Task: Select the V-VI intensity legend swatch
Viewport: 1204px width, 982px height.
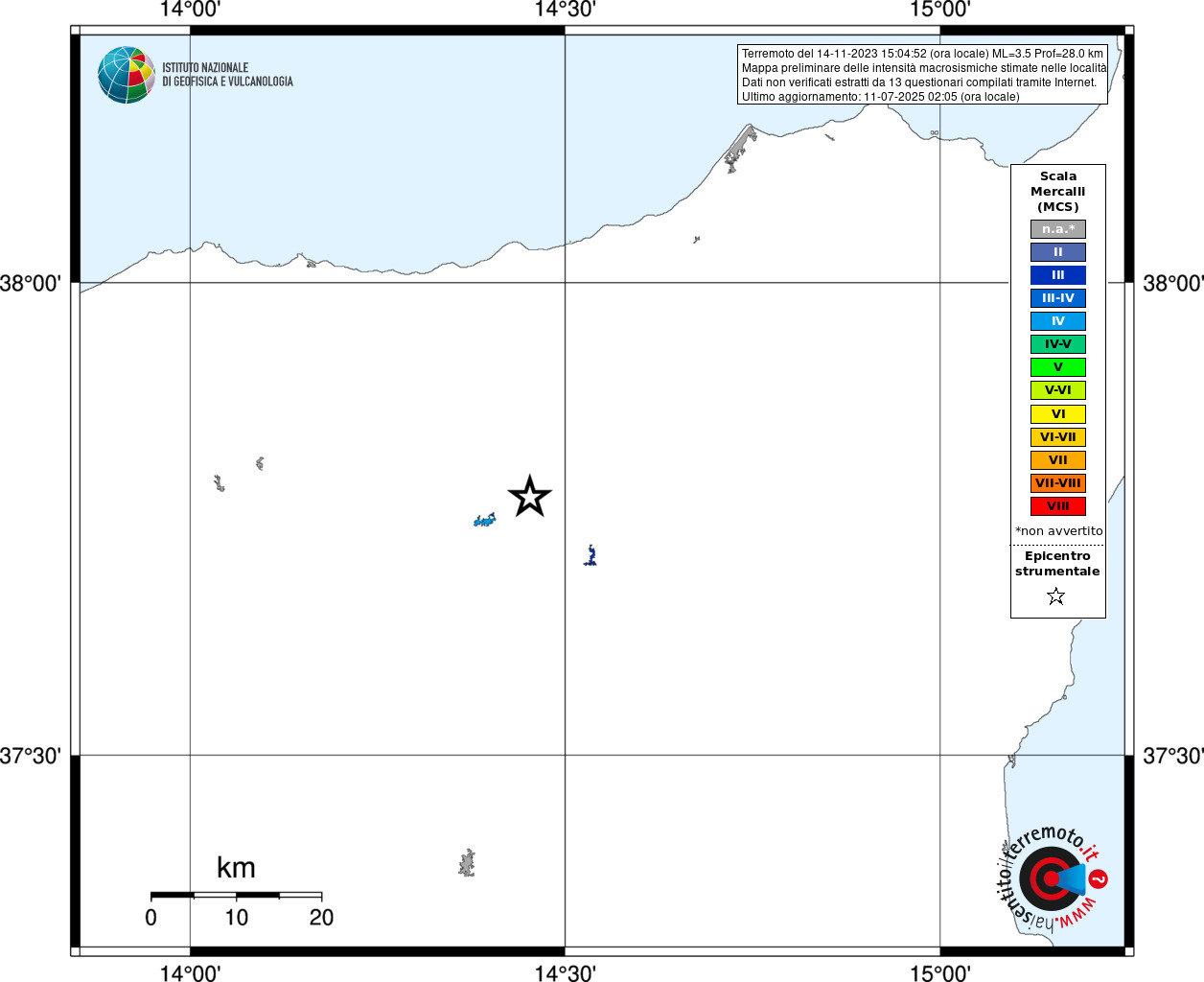Action: coord(1058,390)
